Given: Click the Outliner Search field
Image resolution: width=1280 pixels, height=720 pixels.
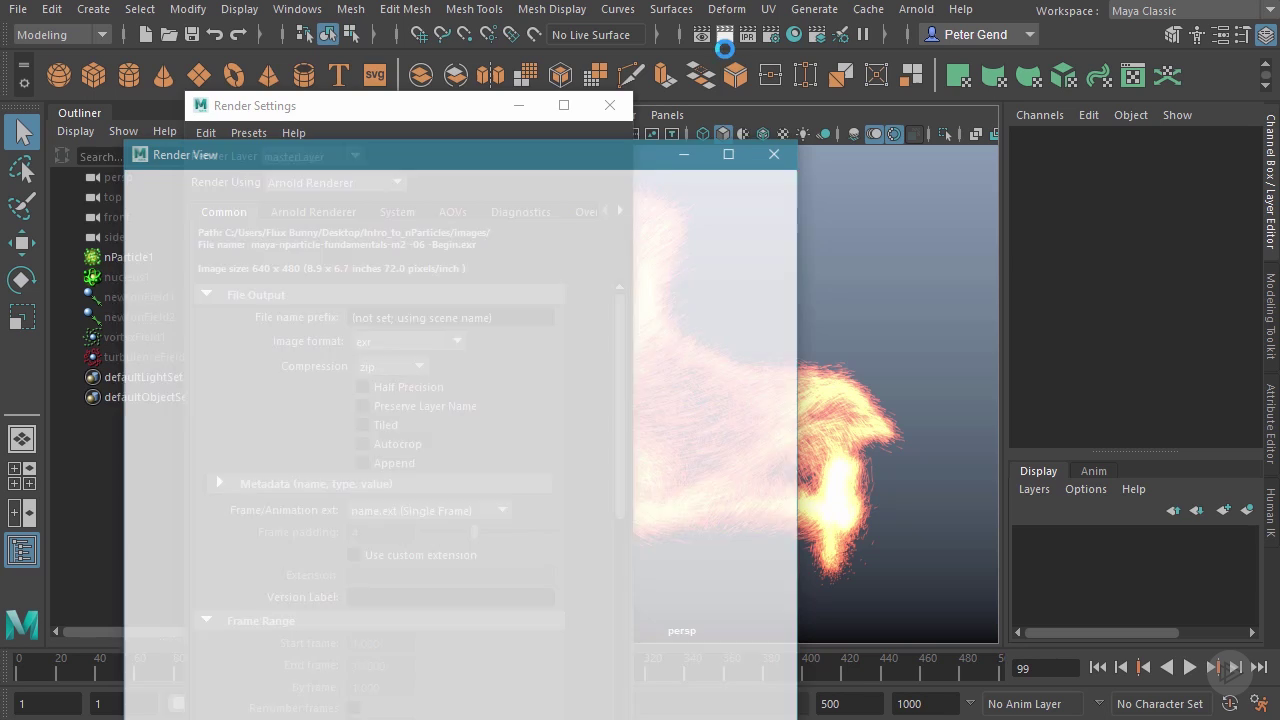Looking at the screenshot, I should (x=100, y=157).
